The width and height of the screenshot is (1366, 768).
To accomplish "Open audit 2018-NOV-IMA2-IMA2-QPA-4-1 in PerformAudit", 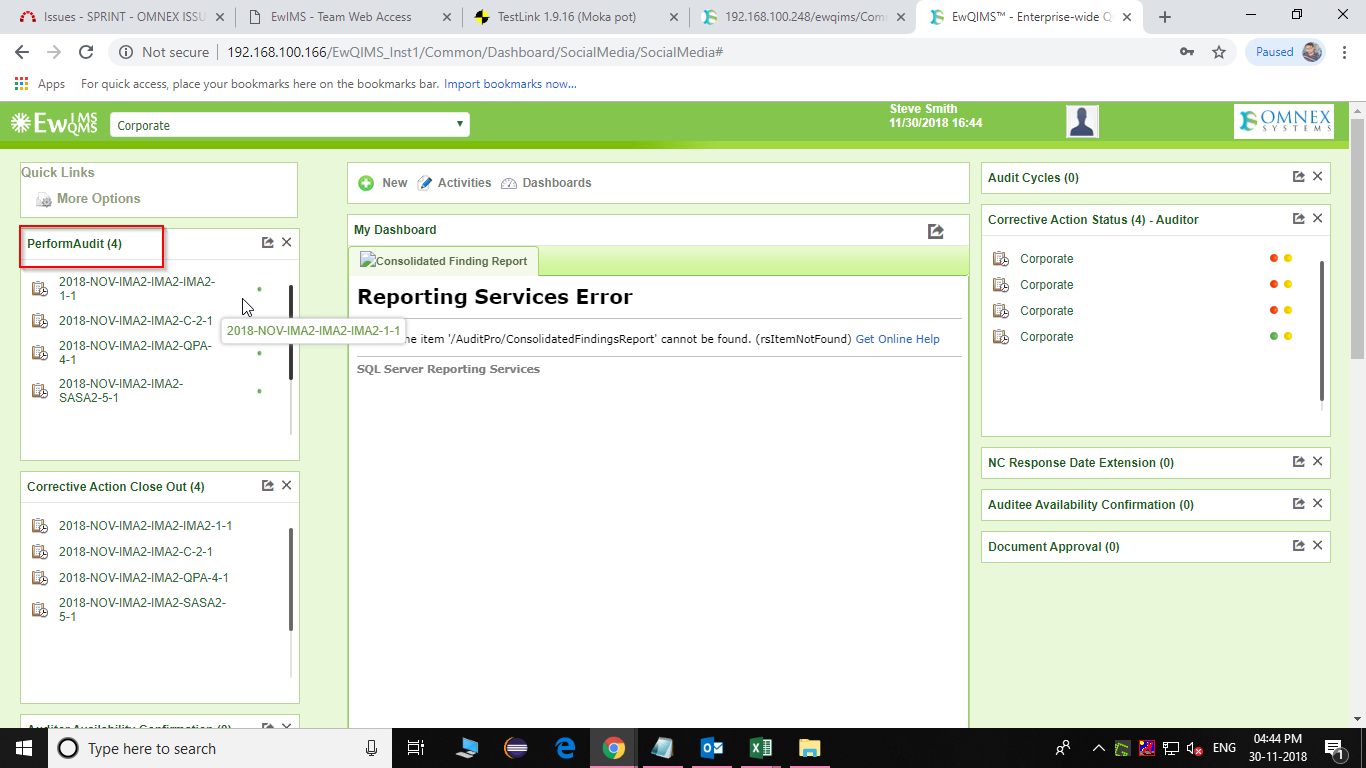I will click(136, 352).
